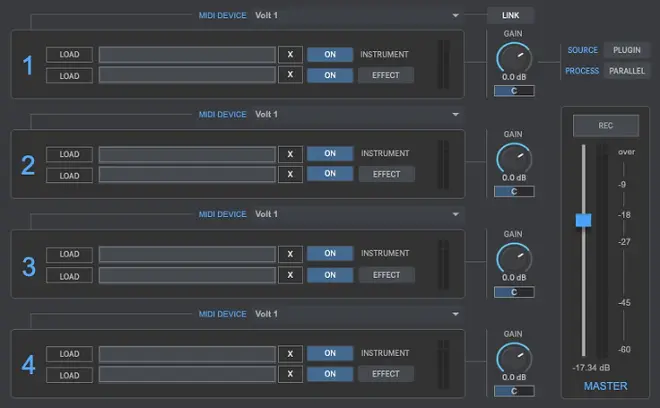Toggle channel 2 effect ON switch

pos(330,173)
